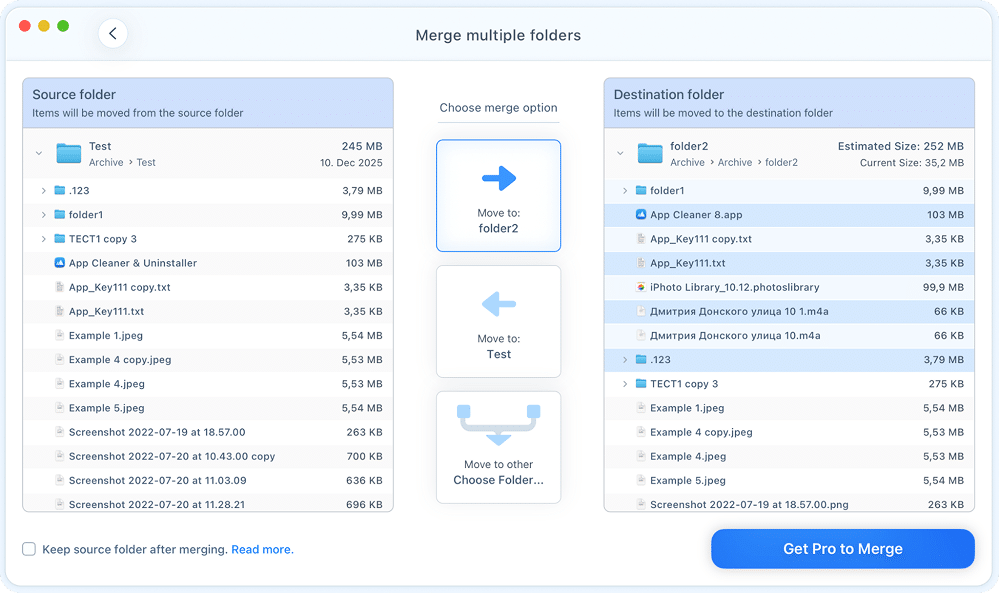
Task: Open the Read more link
Action: coord(262,549)
